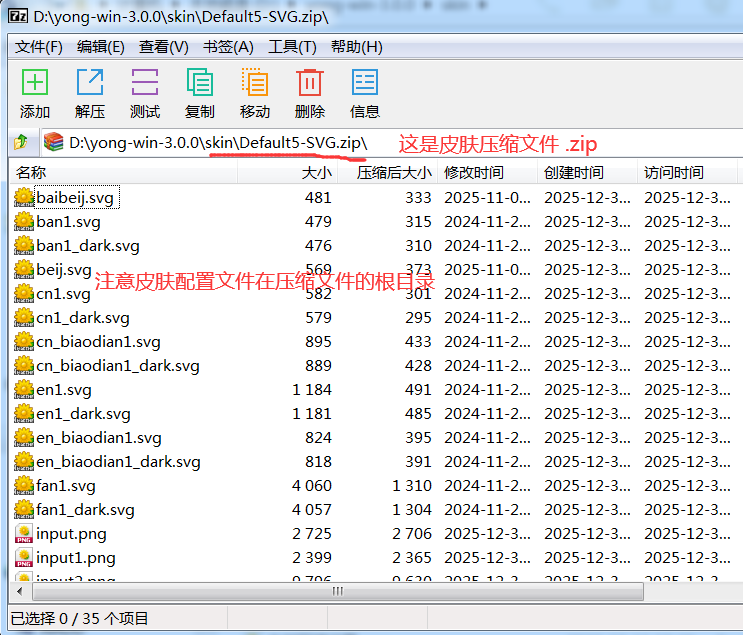Sort by Name (名称) column header

coord(120,173)
